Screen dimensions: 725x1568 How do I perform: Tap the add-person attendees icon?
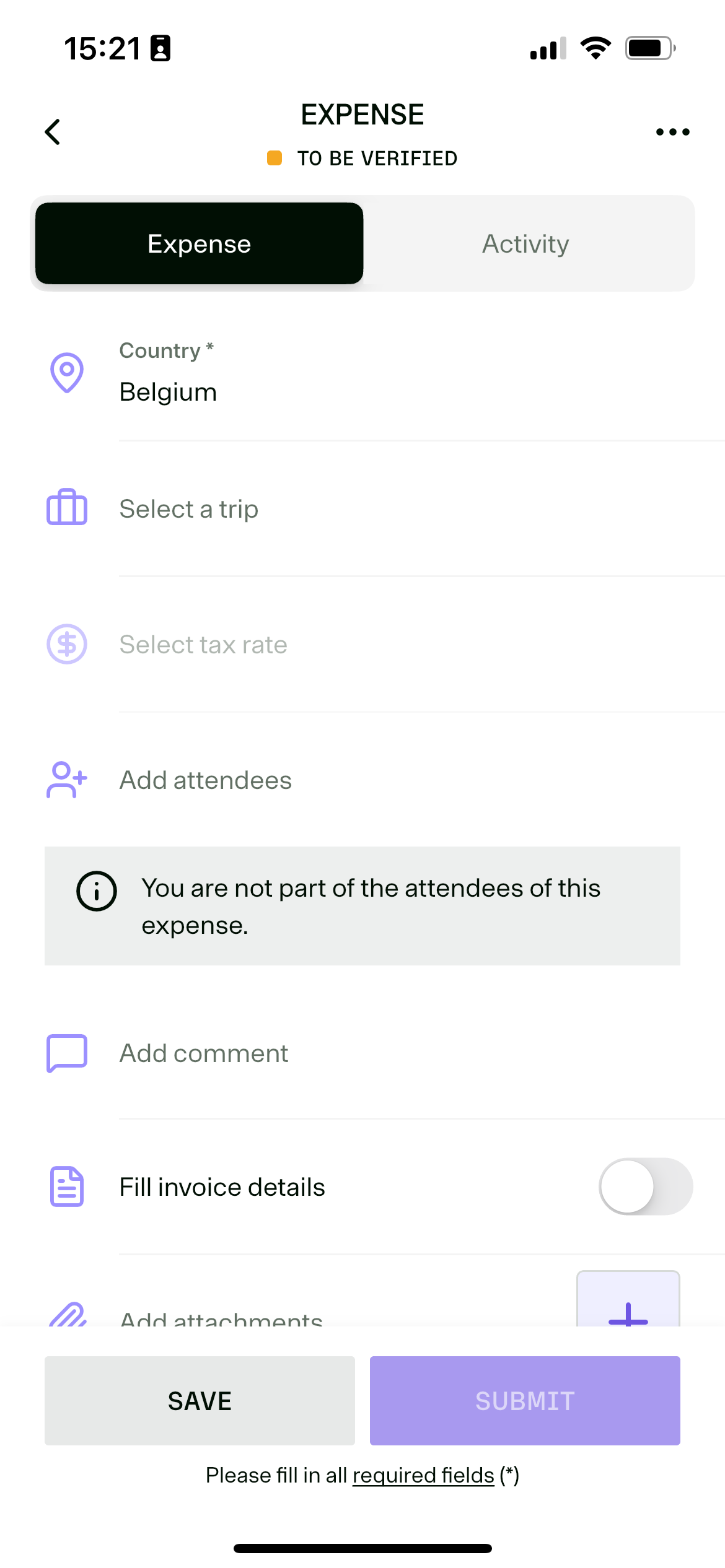(x=67, y=780)
